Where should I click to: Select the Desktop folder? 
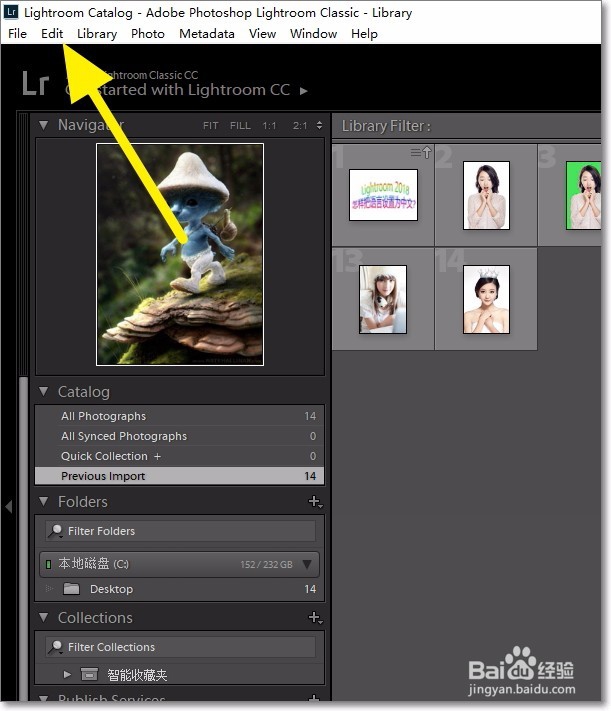180,589
